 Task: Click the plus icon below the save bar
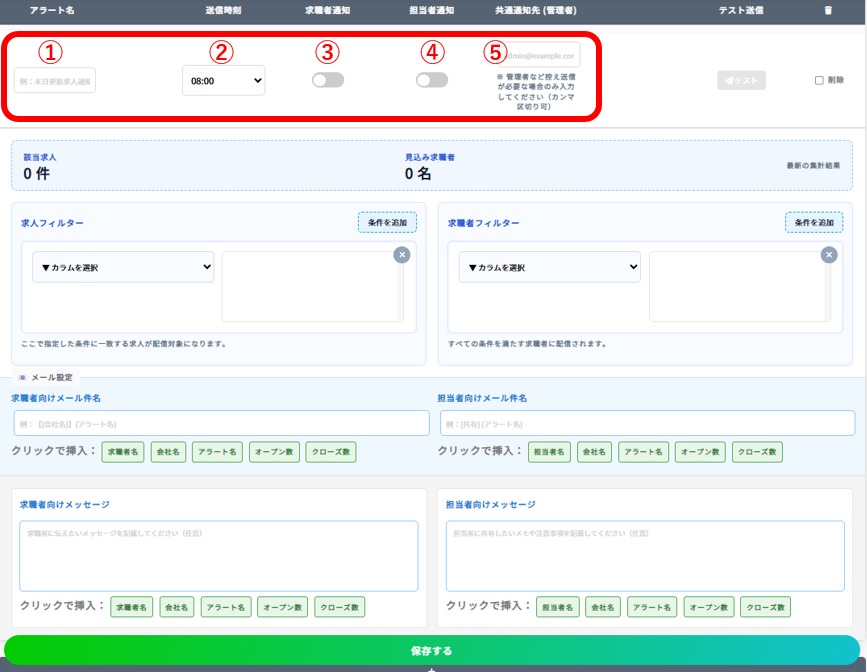click(x=432, y=668)
